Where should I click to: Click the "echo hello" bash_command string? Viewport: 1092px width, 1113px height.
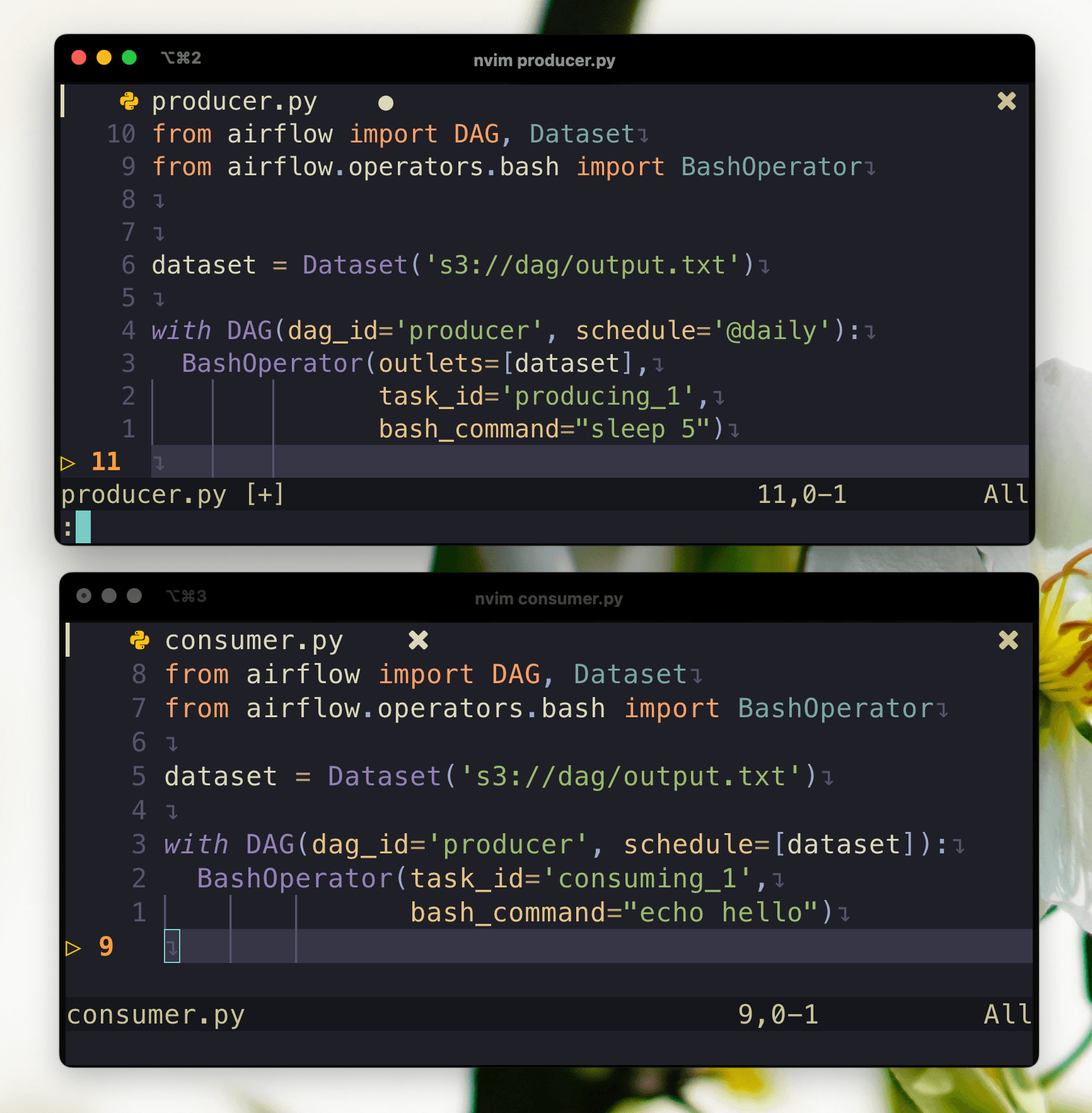(x=721, y=913)
